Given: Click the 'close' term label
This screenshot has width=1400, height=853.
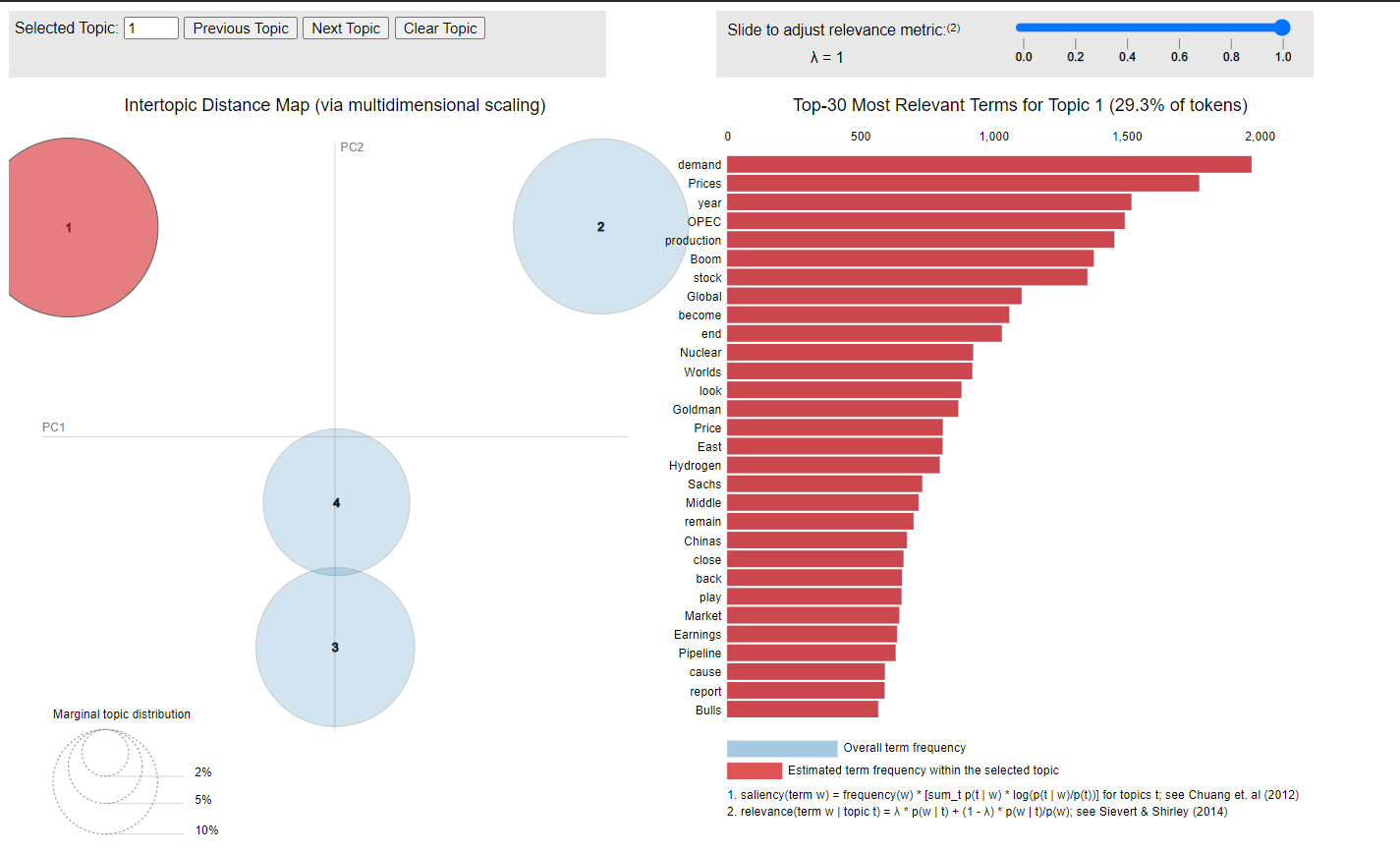Looking at the screenshot, I should tap(707, 559).
